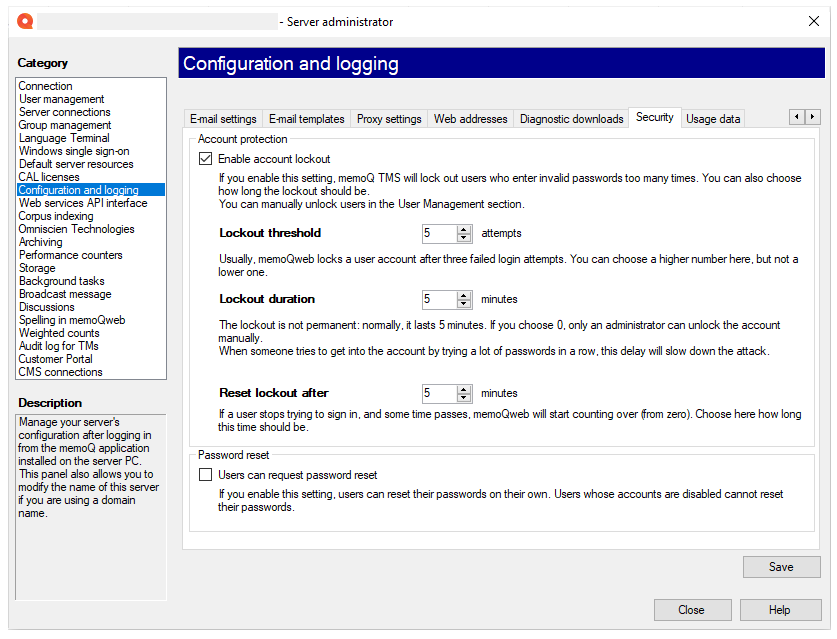The height and width of the screenshot is (639, 837).
Task: Open the Diagnostic downloads tab
Action: [571, 118]
